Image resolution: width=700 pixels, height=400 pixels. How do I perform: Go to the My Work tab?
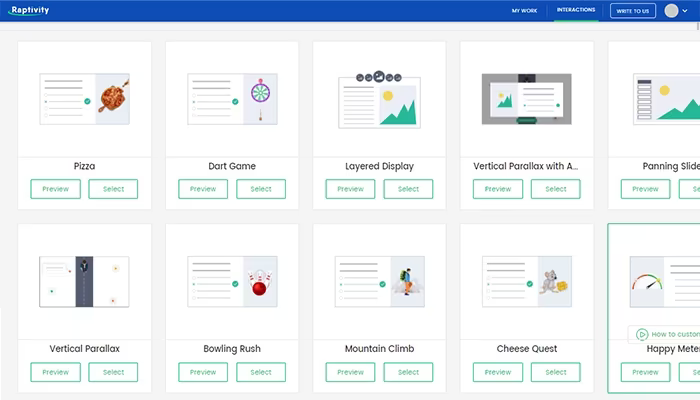tap(524, 11)
